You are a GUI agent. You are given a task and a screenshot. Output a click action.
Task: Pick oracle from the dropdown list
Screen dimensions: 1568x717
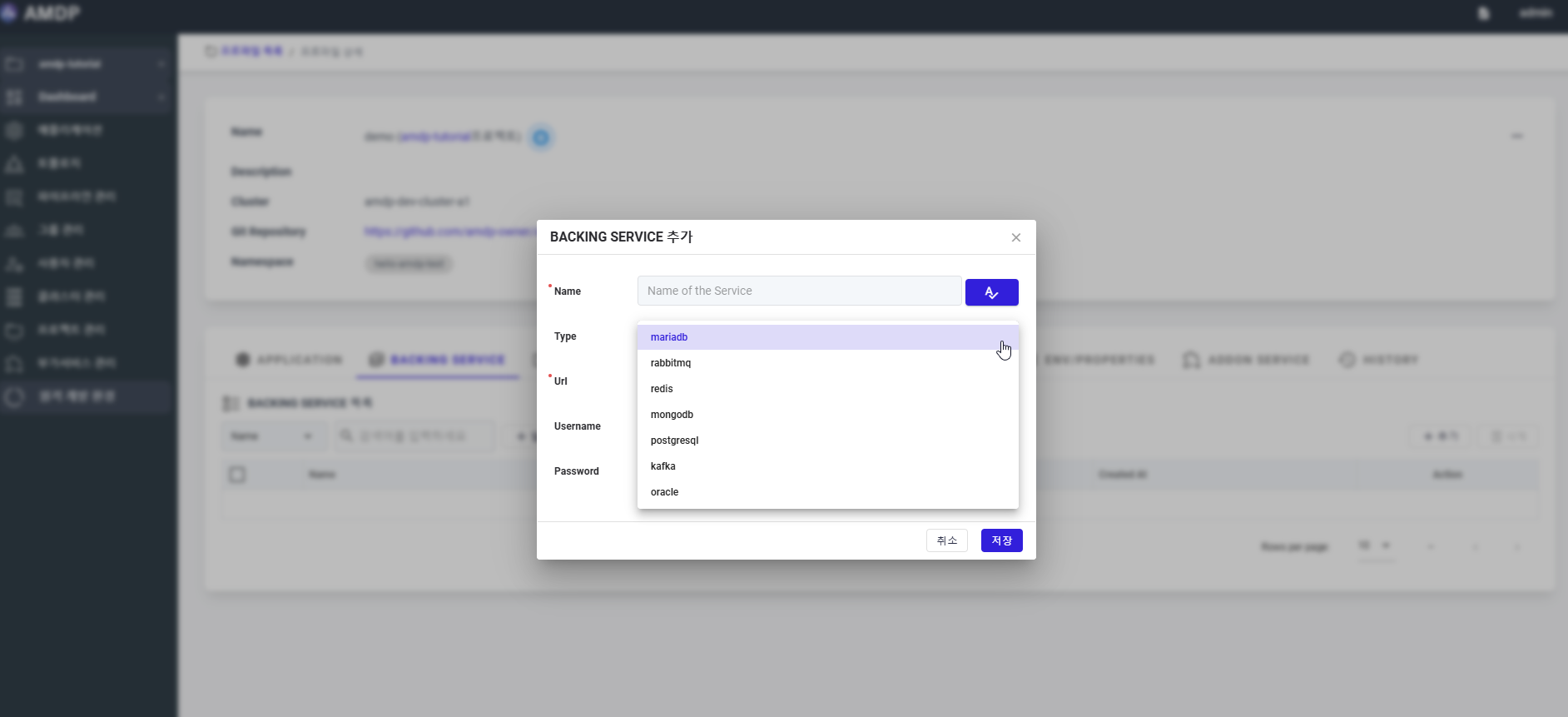664,492
